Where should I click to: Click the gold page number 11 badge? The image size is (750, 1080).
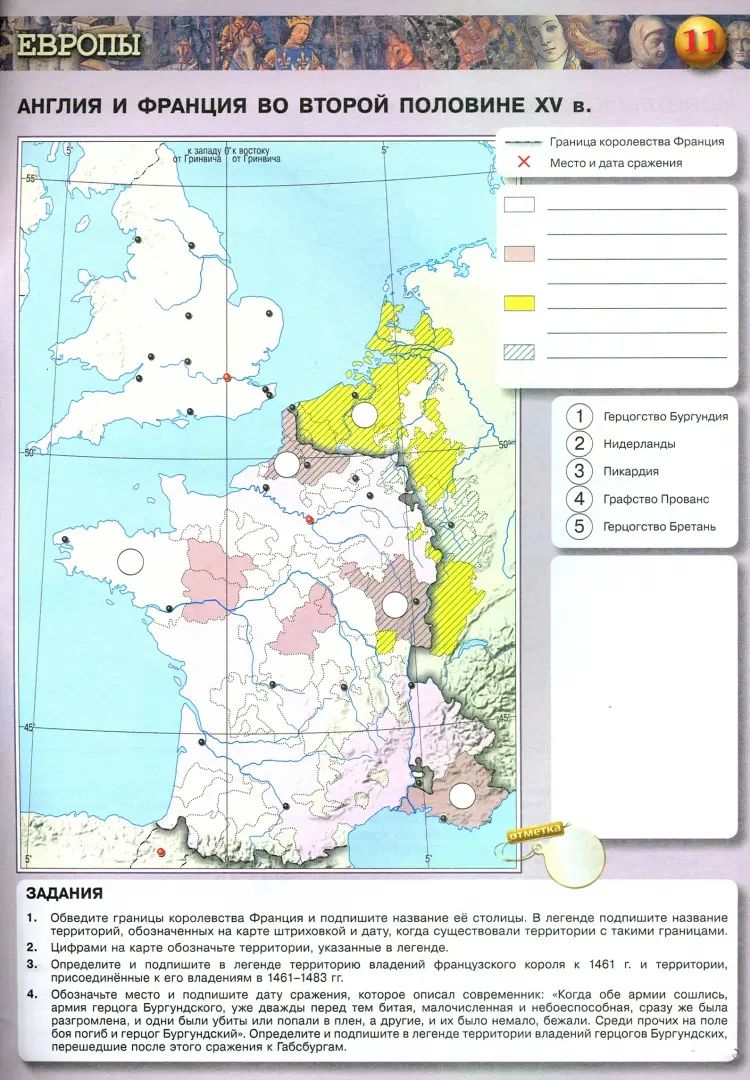tap(701, 41)
